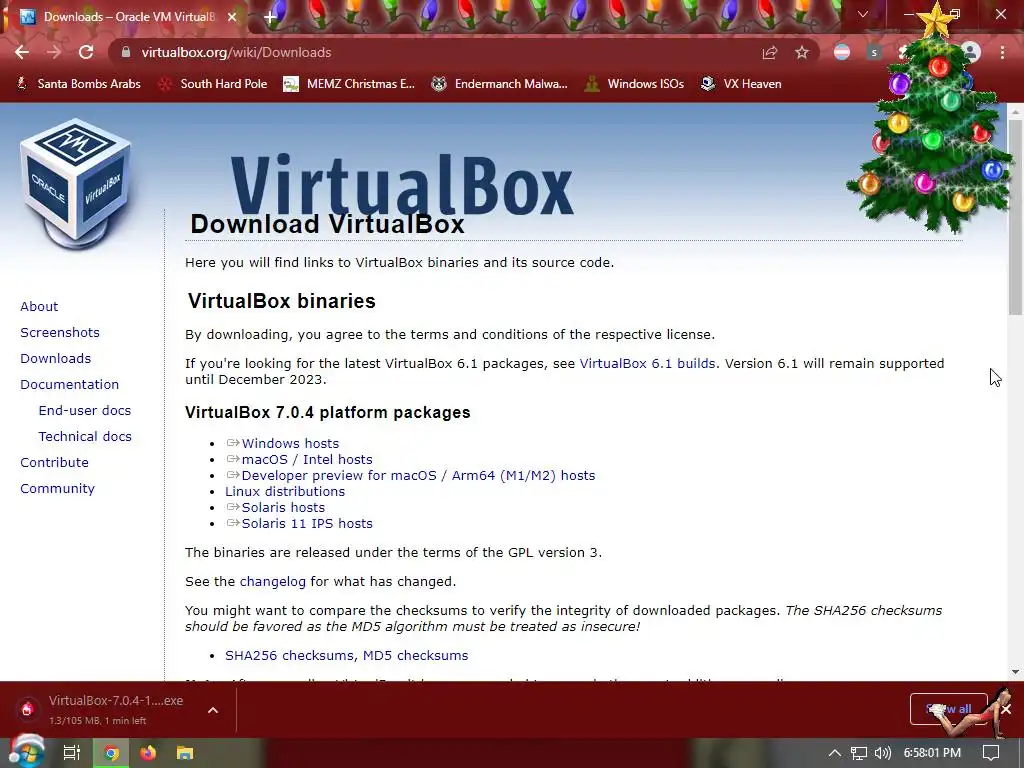Open the Downloads sidebar link
Viewport: 1024px width, 768px height.
(x=56, y=359)
